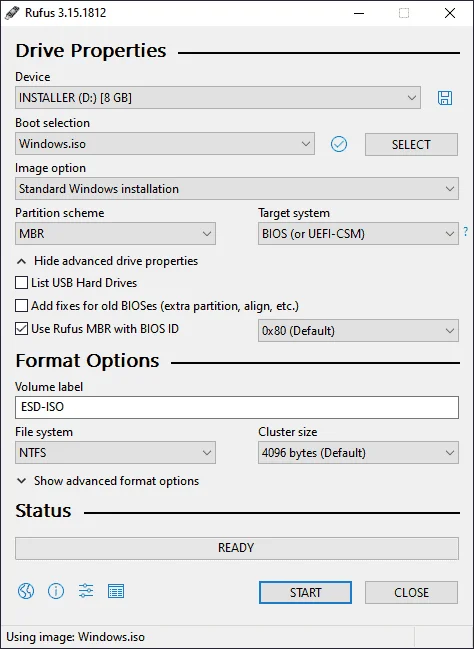Show the log table icon

116,591
